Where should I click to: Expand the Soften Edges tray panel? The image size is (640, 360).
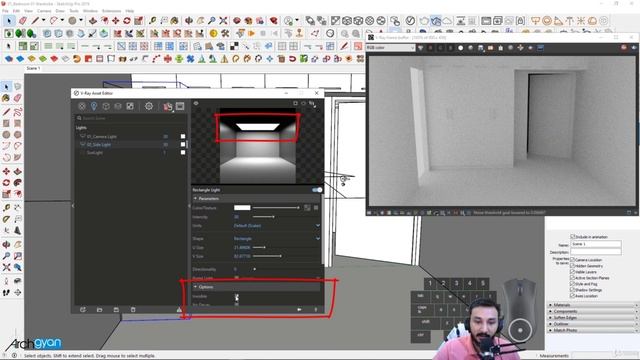(593, 318)
